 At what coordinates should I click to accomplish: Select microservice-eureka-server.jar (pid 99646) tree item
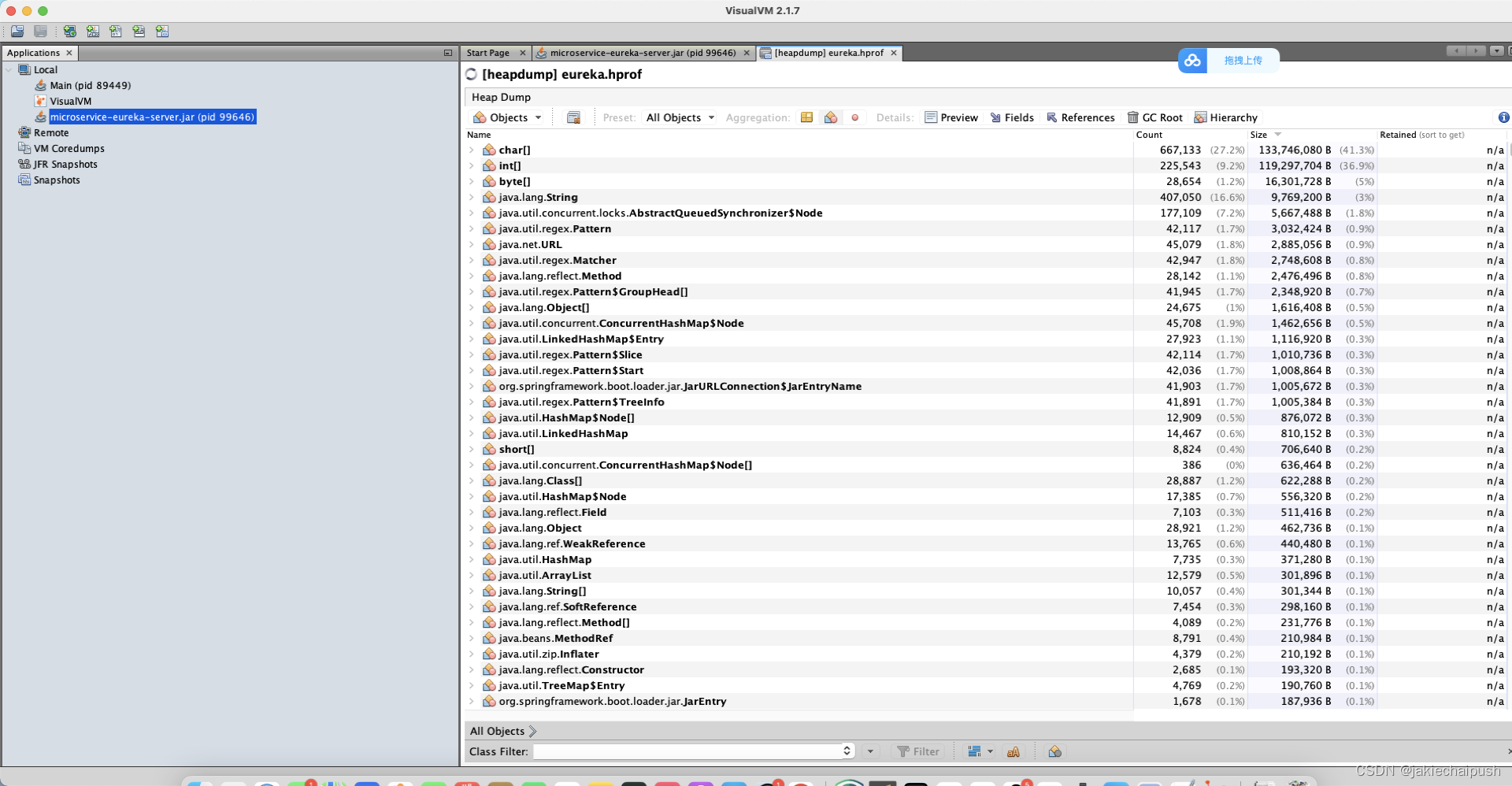pos(152,117)
